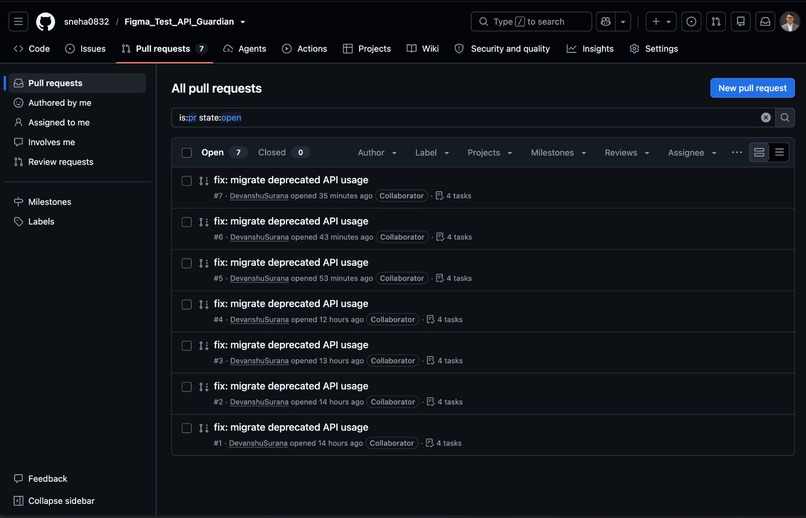The height and width of the screenshot is (518, 806).
Task: Collapse the sidebar
Action: 54,501
